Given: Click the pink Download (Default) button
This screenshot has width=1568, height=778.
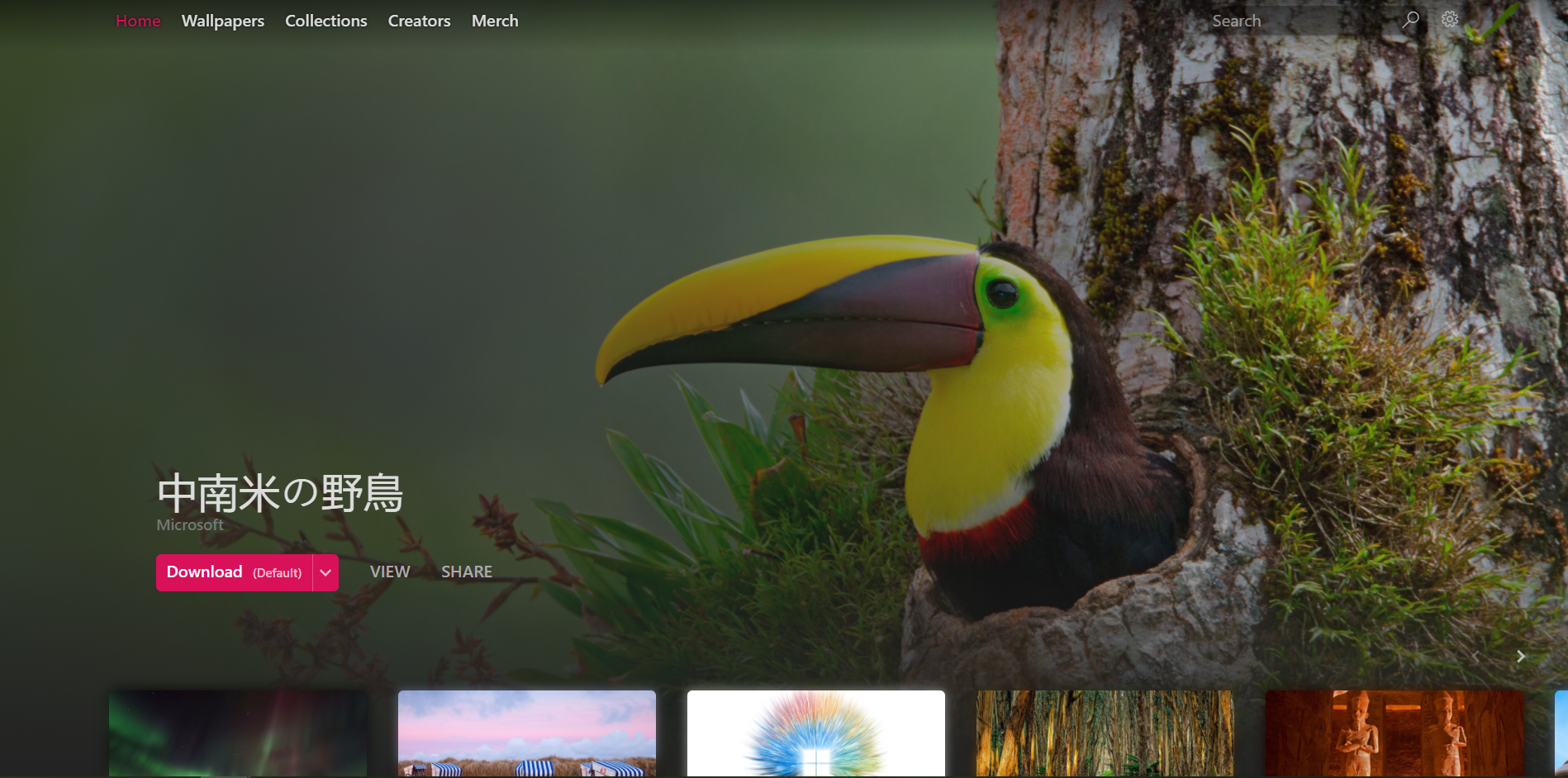Looking at the screenshot, I should coord(234,572).
